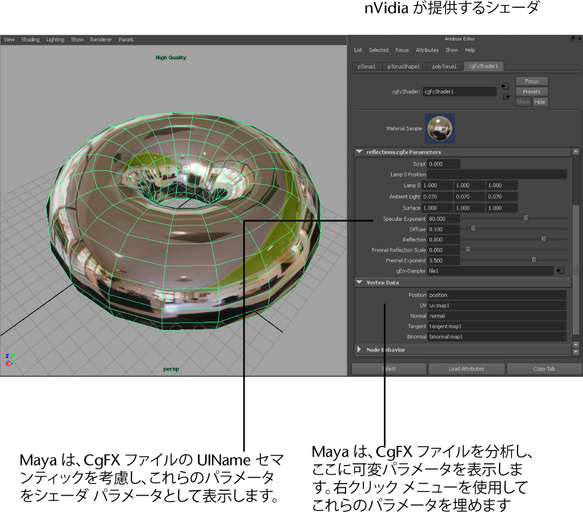Viewport: 583px width, 516px height.
Task: Click the XYZ axis indicator in viewport
Action: (10, 359)
